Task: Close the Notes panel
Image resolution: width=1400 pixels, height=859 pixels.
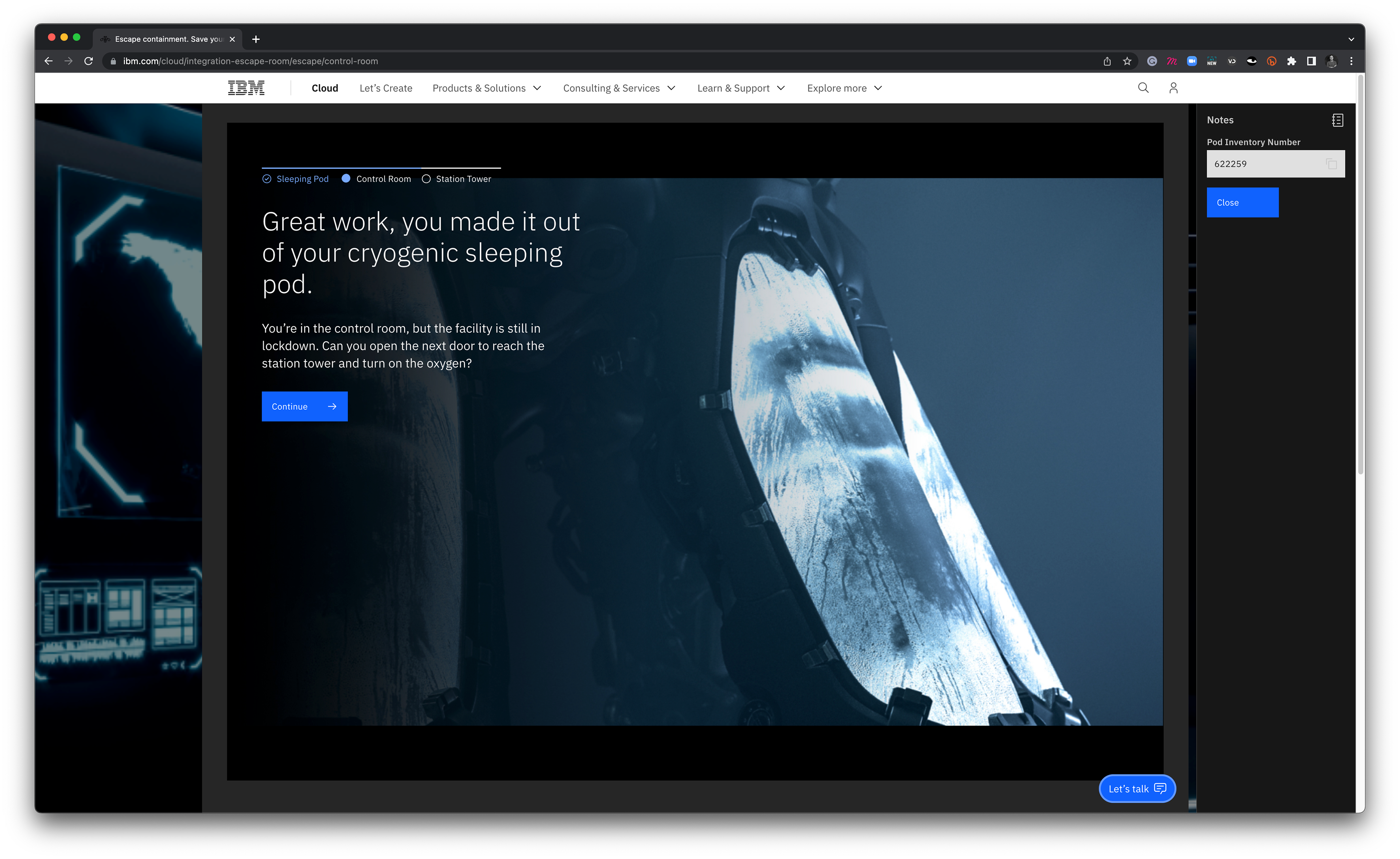Action: coord(1242,203)
